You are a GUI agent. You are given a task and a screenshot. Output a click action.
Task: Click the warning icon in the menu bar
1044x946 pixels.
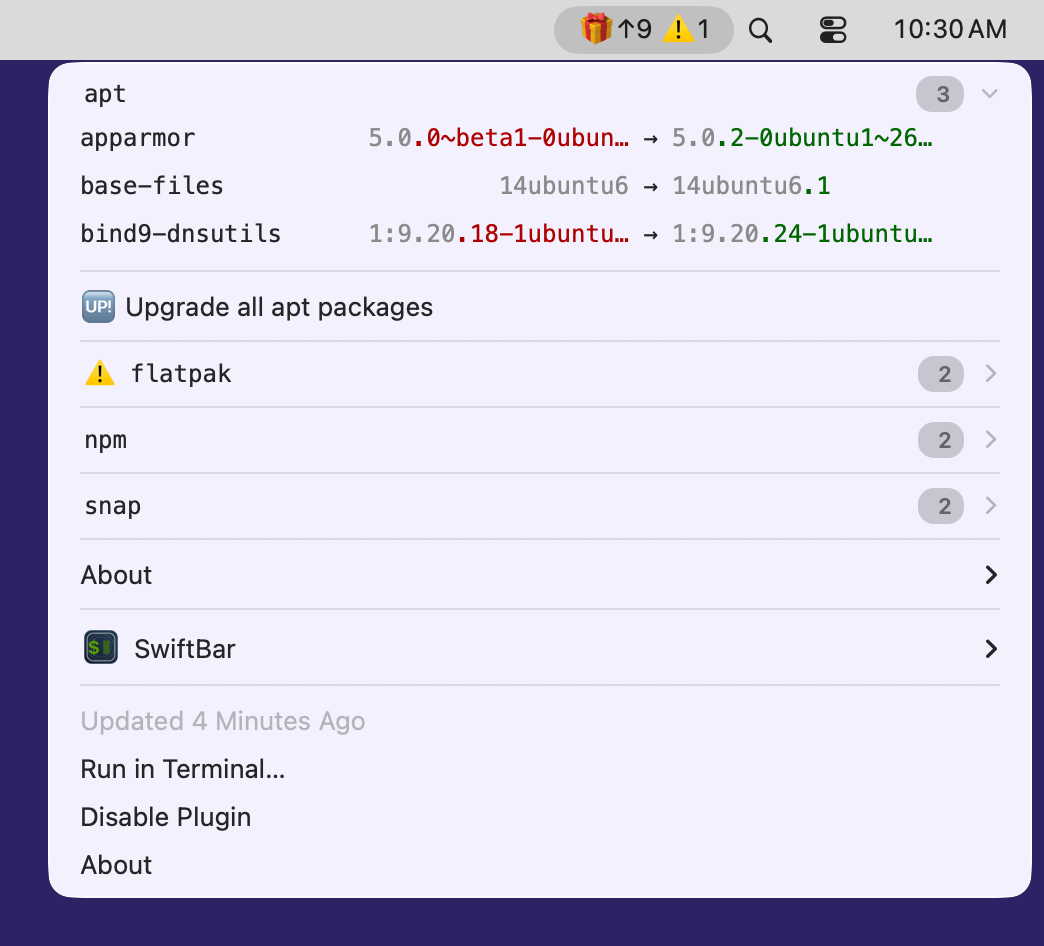[678, 29]
